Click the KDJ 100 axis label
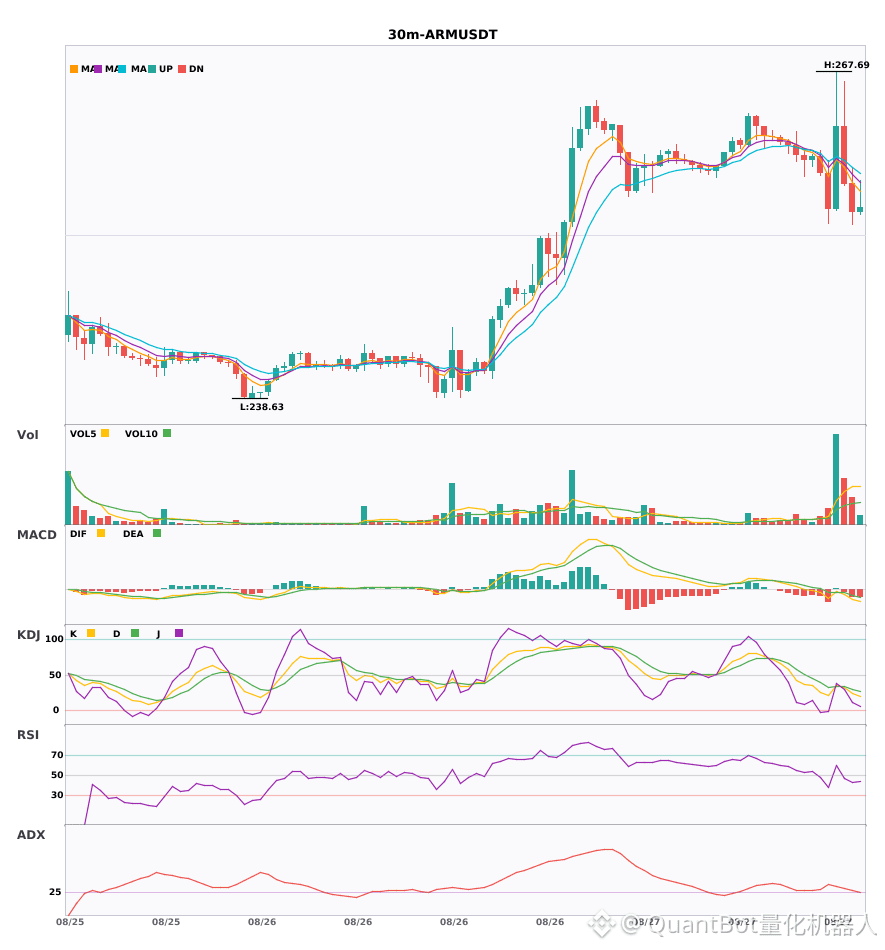 55,639
